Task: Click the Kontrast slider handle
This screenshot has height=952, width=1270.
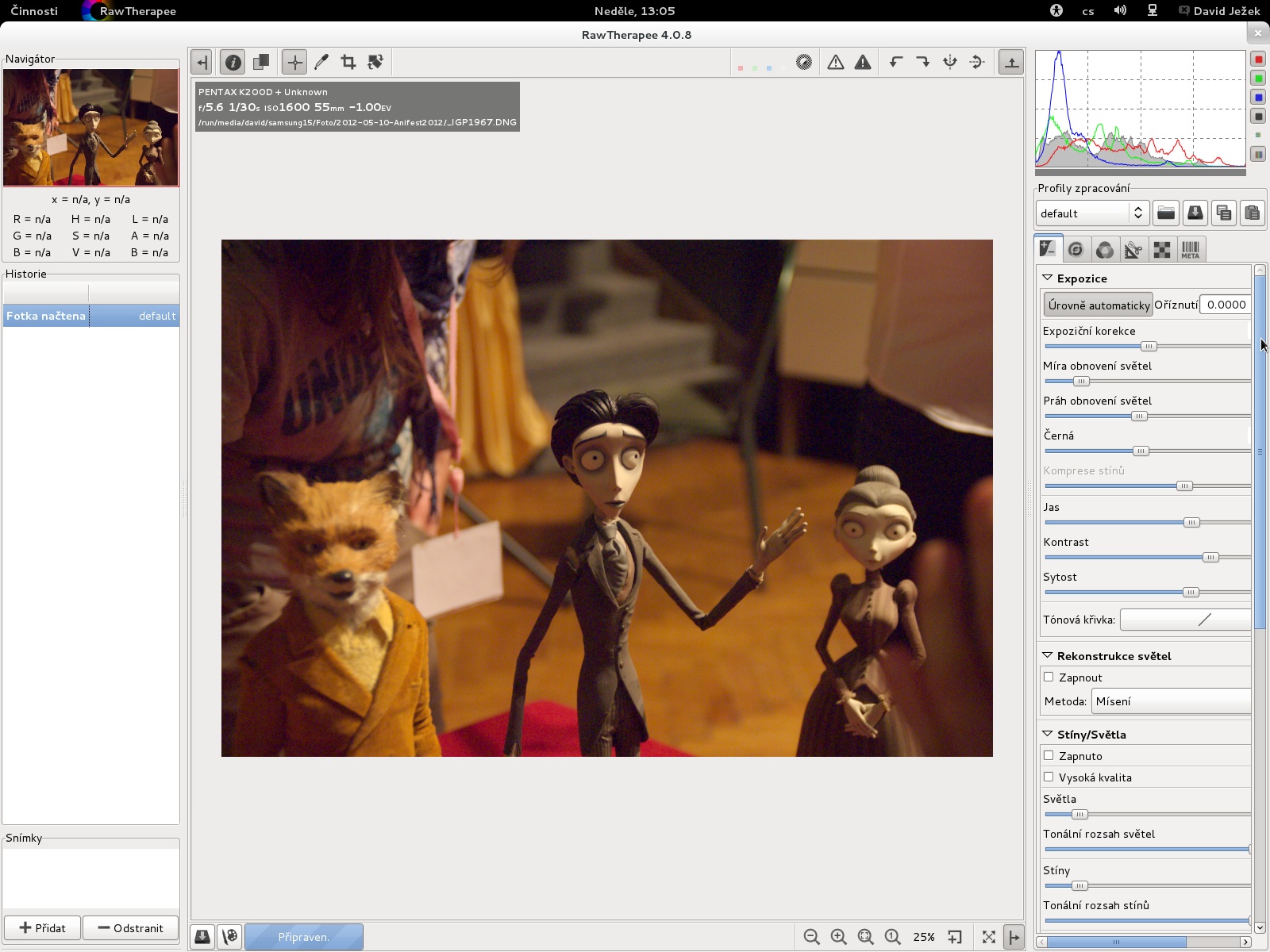Action: (1210, 558)
